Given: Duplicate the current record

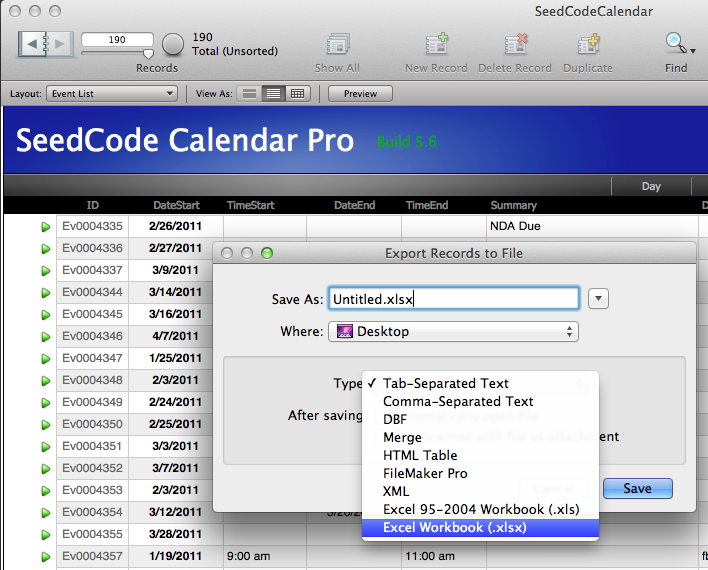Looking at the screenshot, I should pyautogui.click(x=588, y=44).
